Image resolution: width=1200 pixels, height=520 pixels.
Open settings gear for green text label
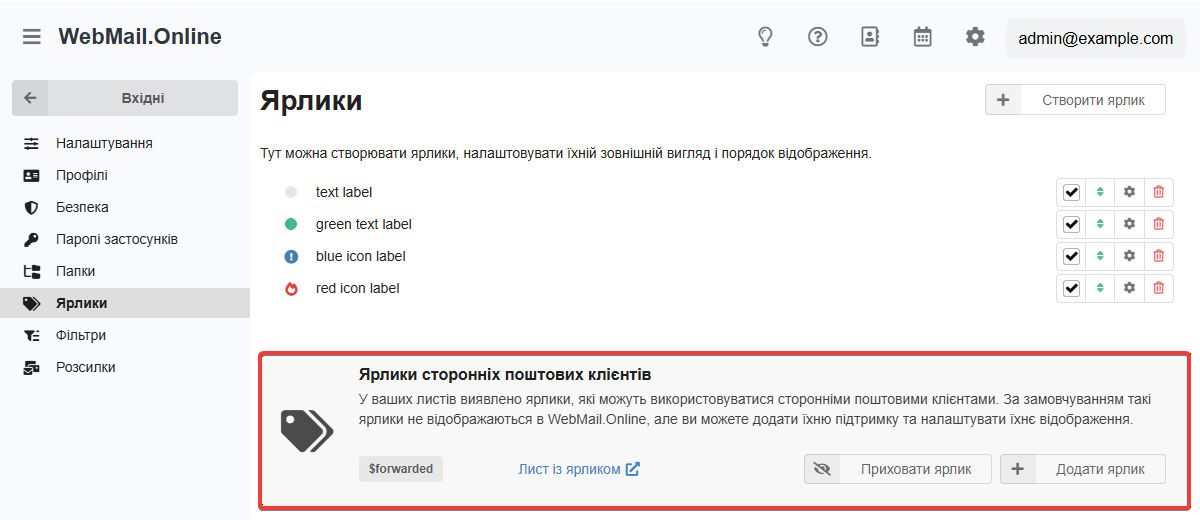point(1129,224)
